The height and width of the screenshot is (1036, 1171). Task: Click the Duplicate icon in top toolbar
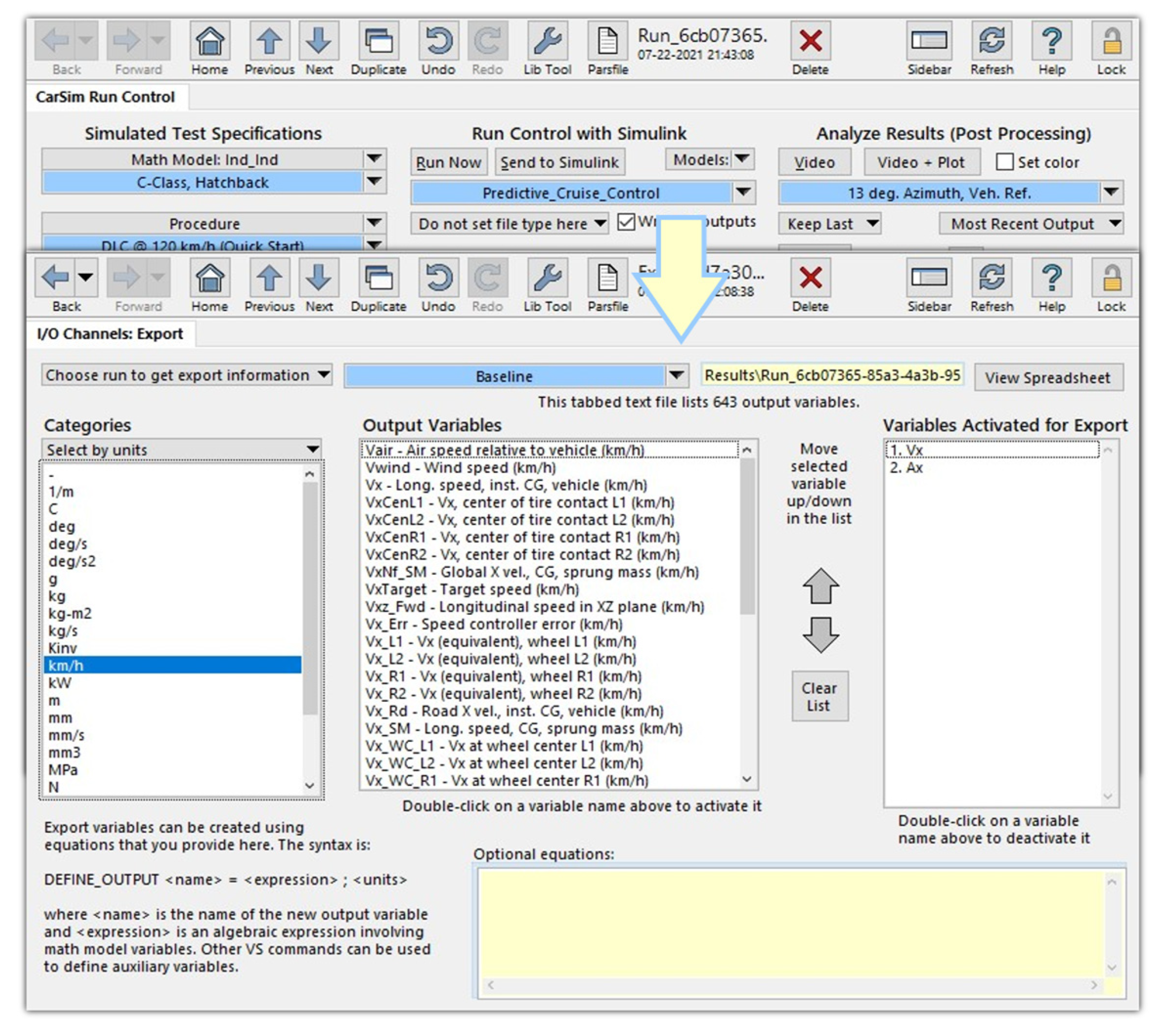click(x=378, y=41)
